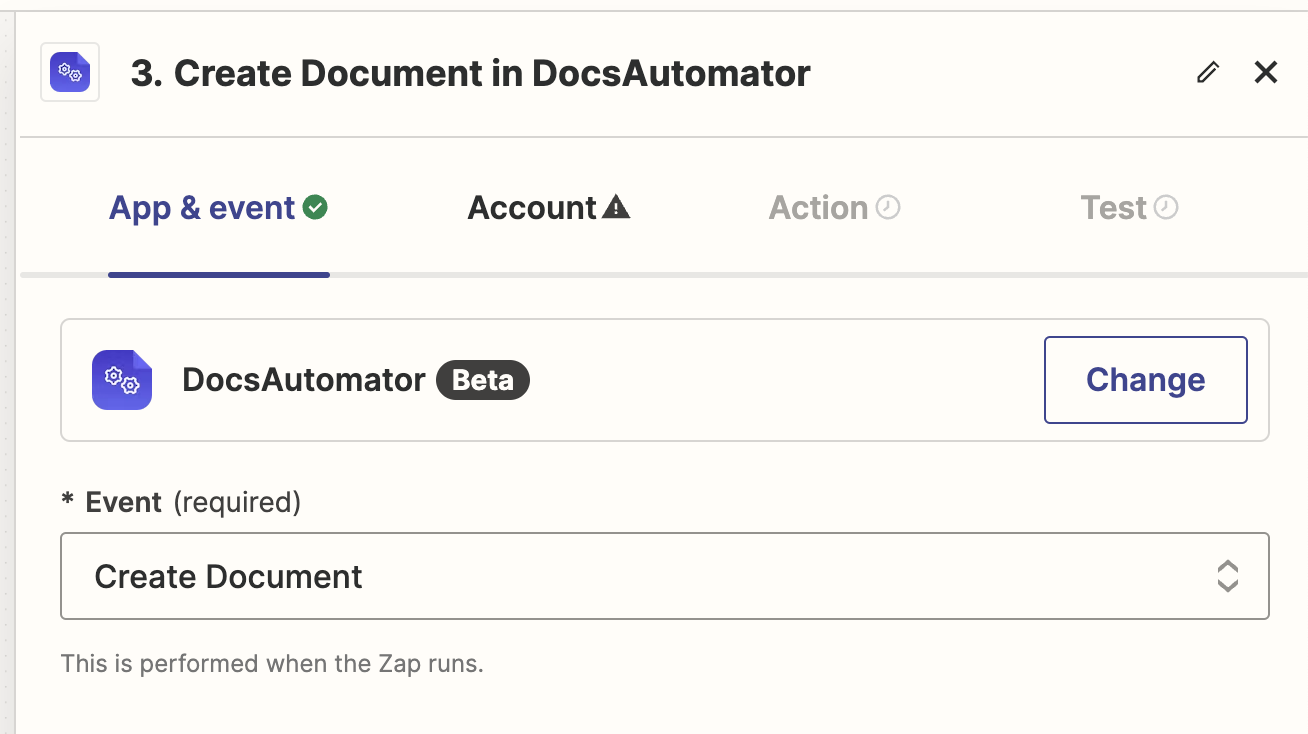Screen dimensions: 1308x734
Task: Switch to the Account tab
Action: tap(549, 208)
